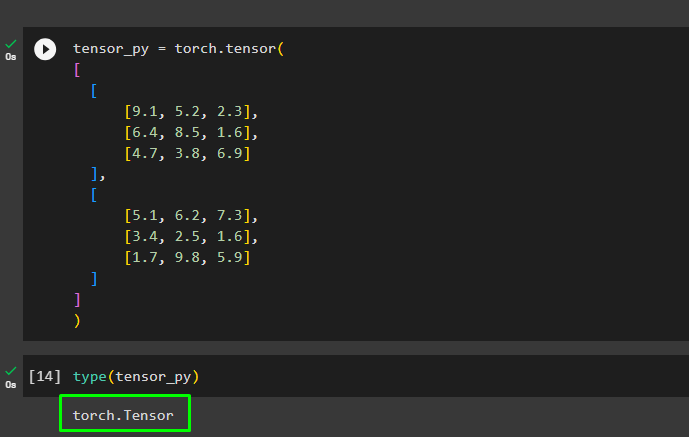Screen dimensions: 689x437
Task: Place cursor in row [3.4, 2.5, 1.6]
Action: point(191,237)
